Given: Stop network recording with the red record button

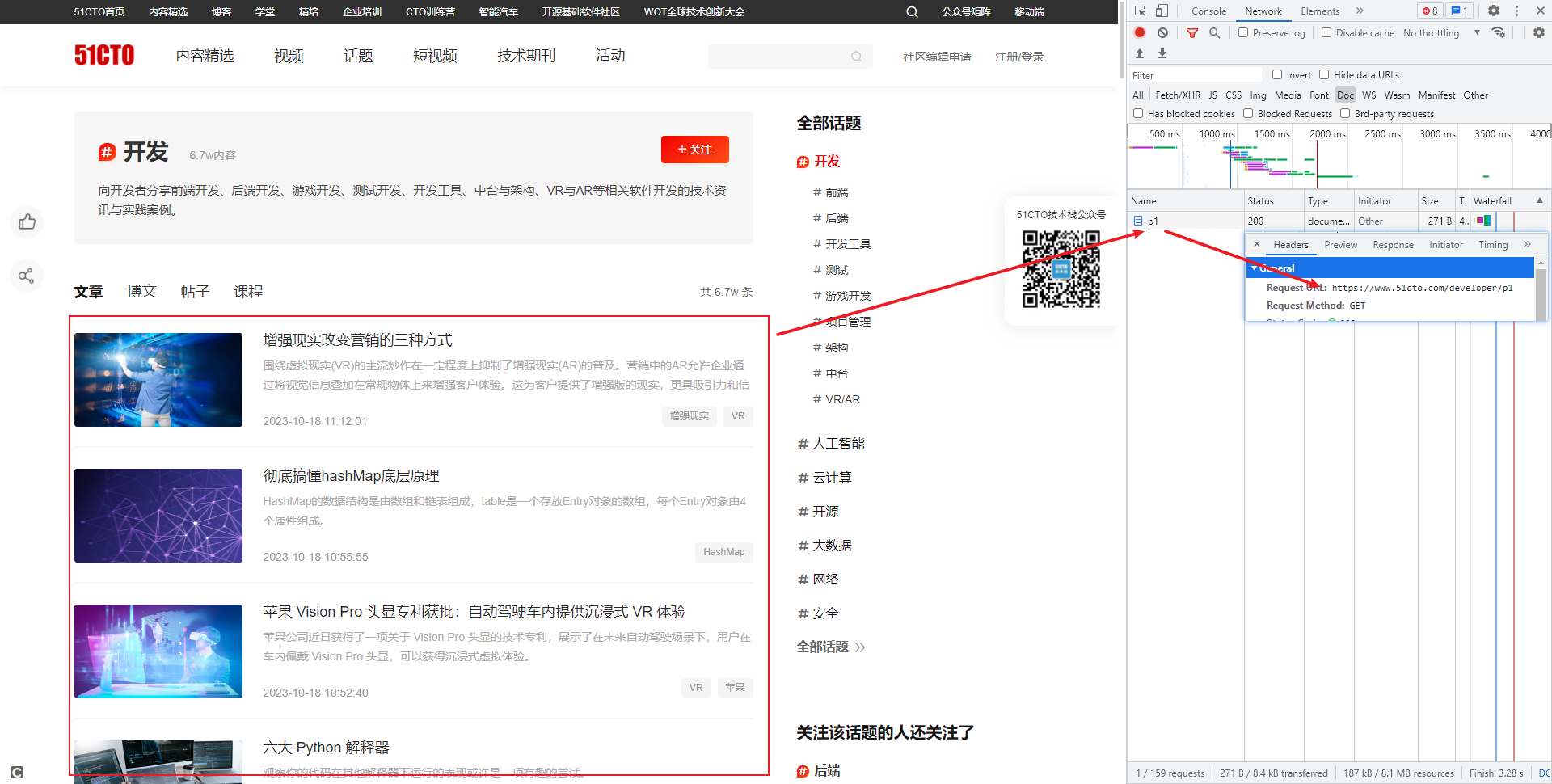Looking at the screenshot, I should 1140,32.
